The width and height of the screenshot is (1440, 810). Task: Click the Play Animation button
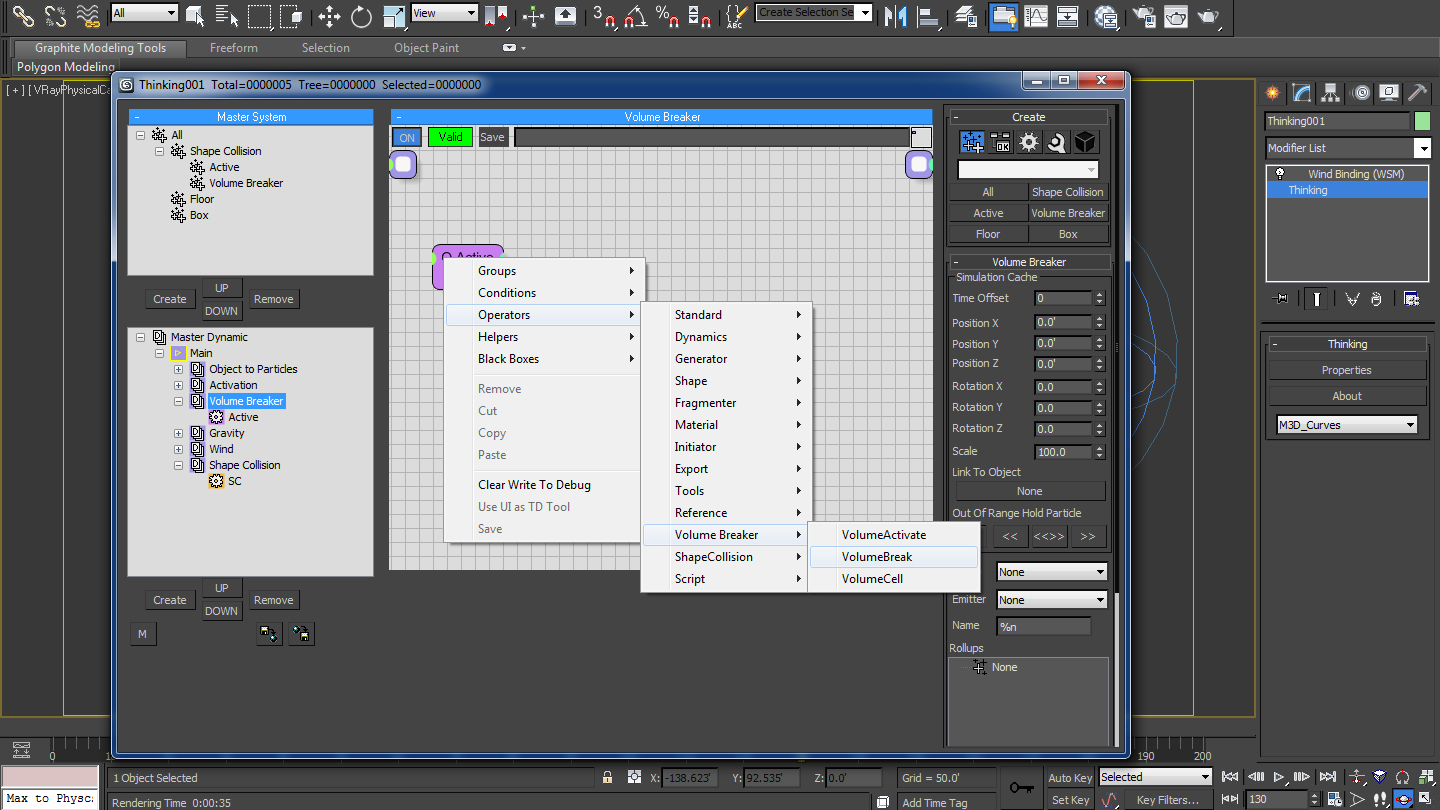click(1279, 777)
